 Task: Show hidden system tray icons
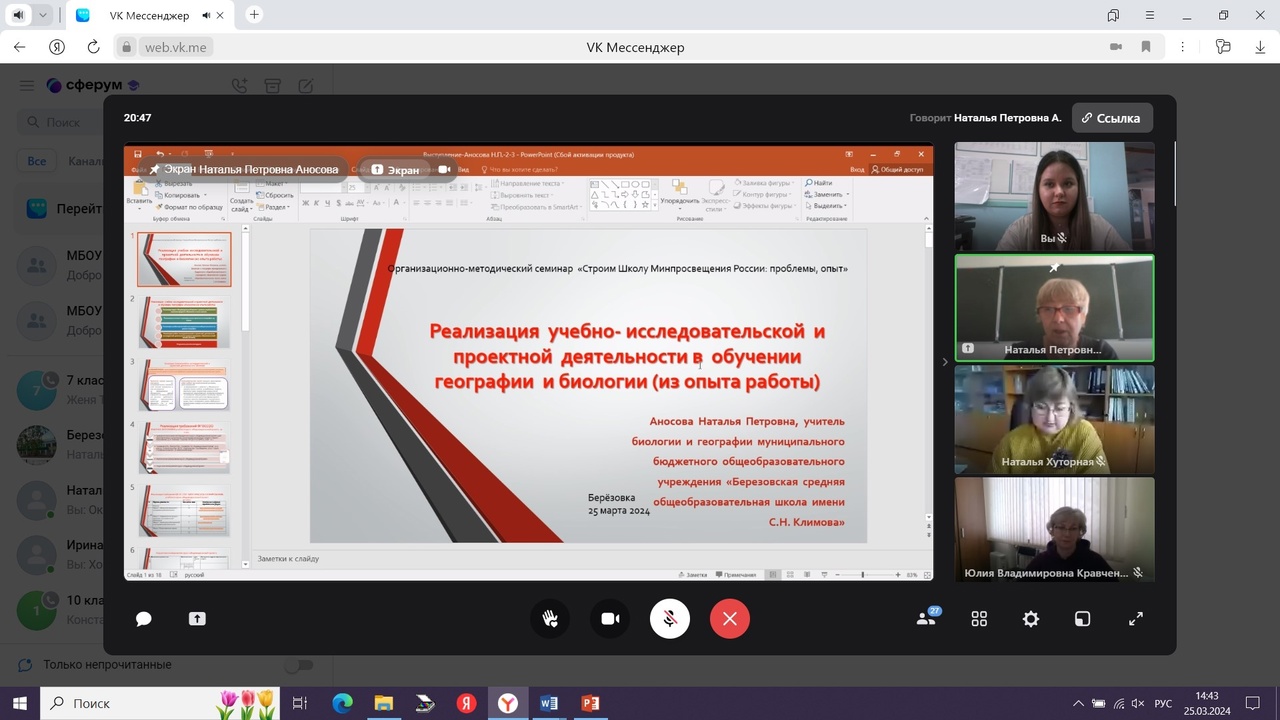[1078, 703]
